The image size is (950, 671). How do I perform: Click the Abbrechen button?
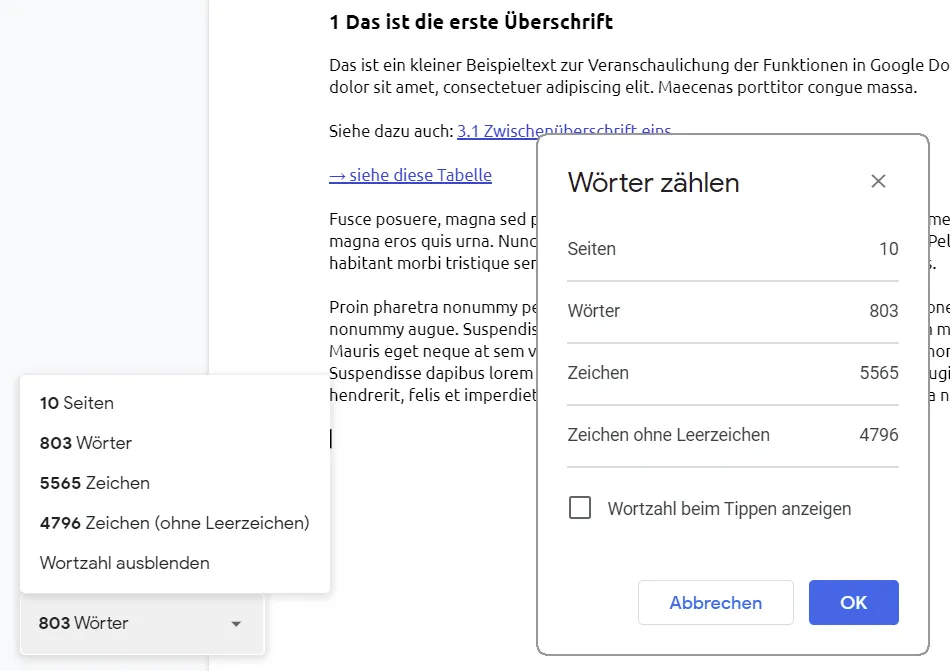coord(716,603)
